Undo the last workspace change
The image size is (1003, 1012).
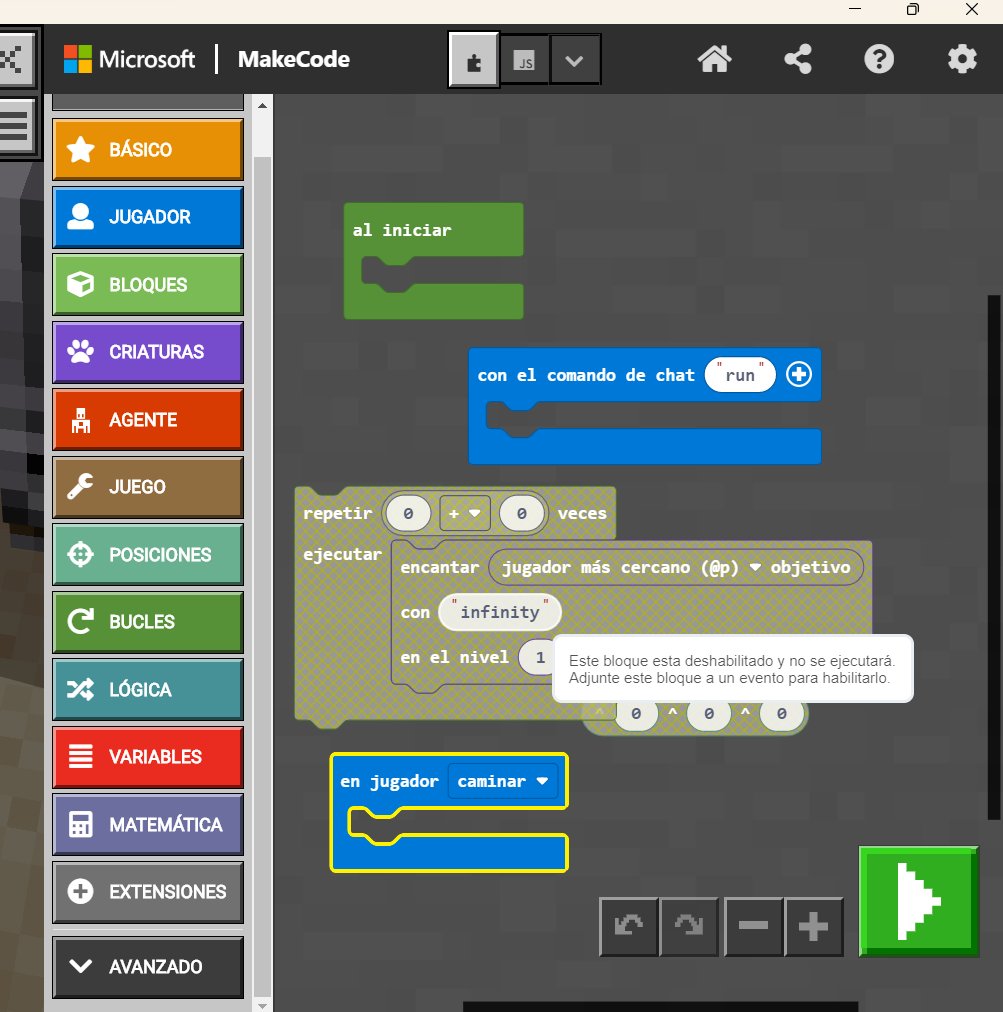[629, 927]
